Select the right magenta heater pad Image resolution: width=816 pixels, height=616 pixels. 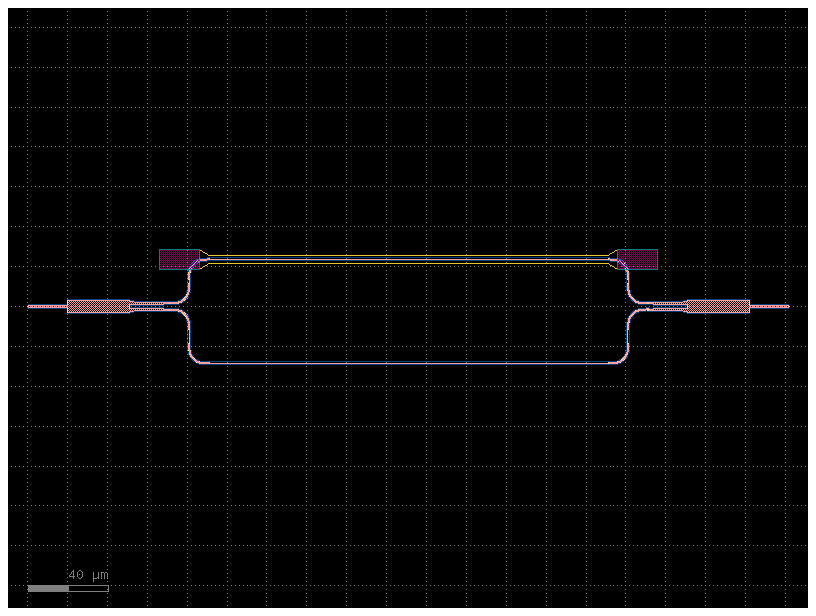coord(637,260)
